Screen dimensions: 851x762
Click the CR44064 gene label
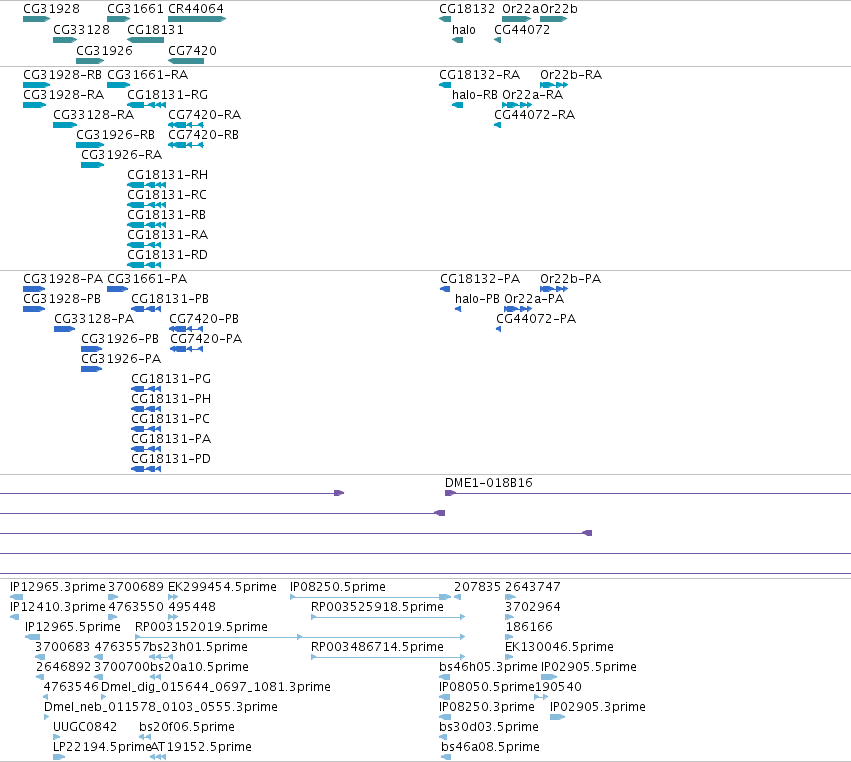(196, 9)
